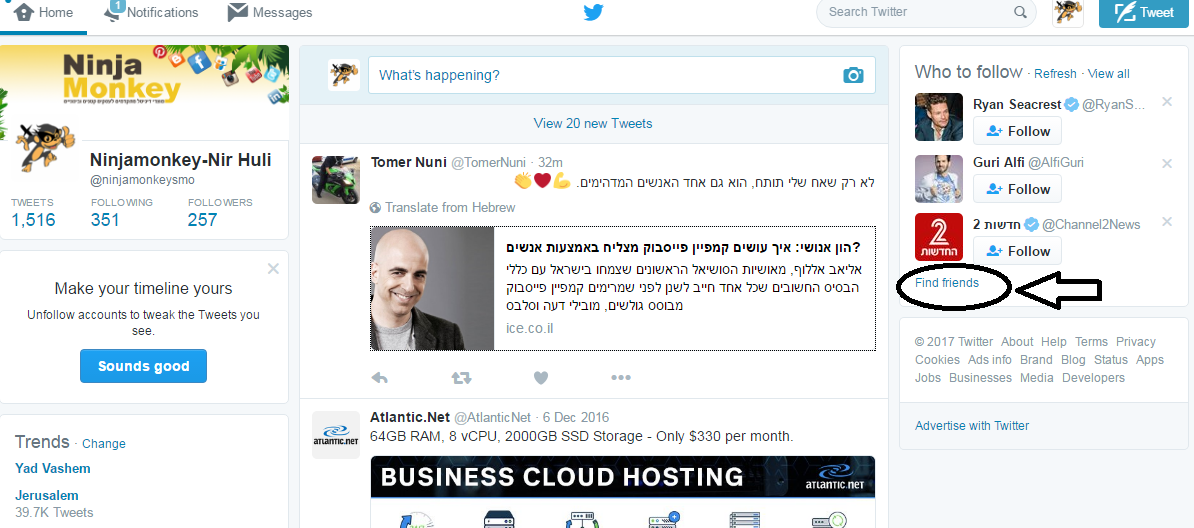Click the Sounds good button
This screenshot has width=1194, height=528.
pos(143,366)
